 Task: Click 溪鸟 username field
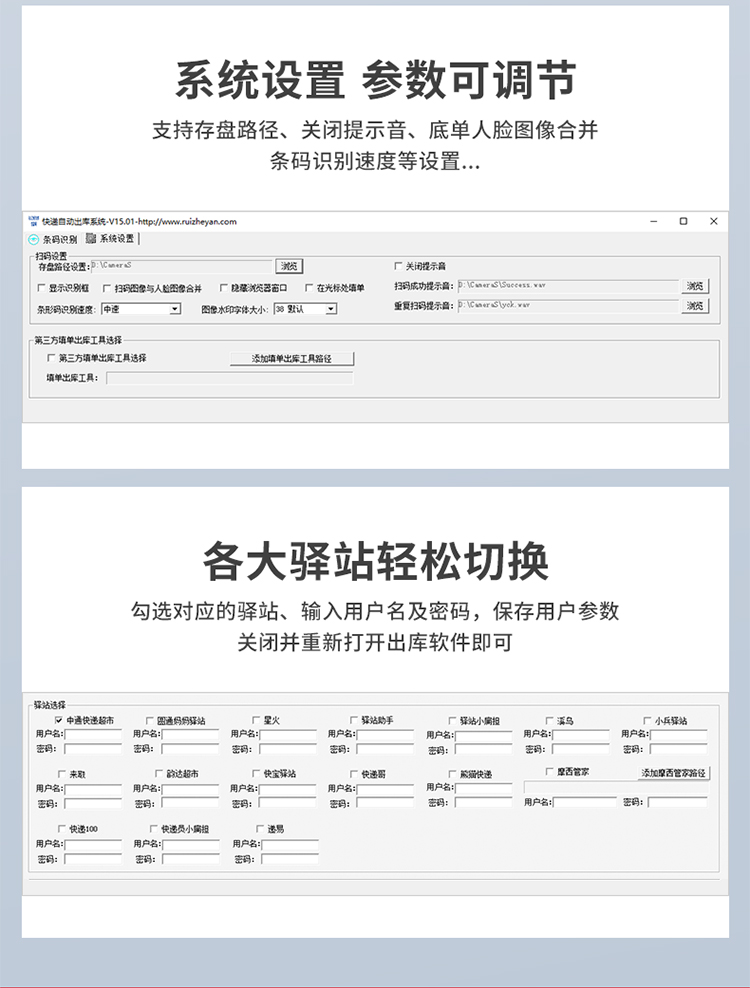(x=581, y=734)
